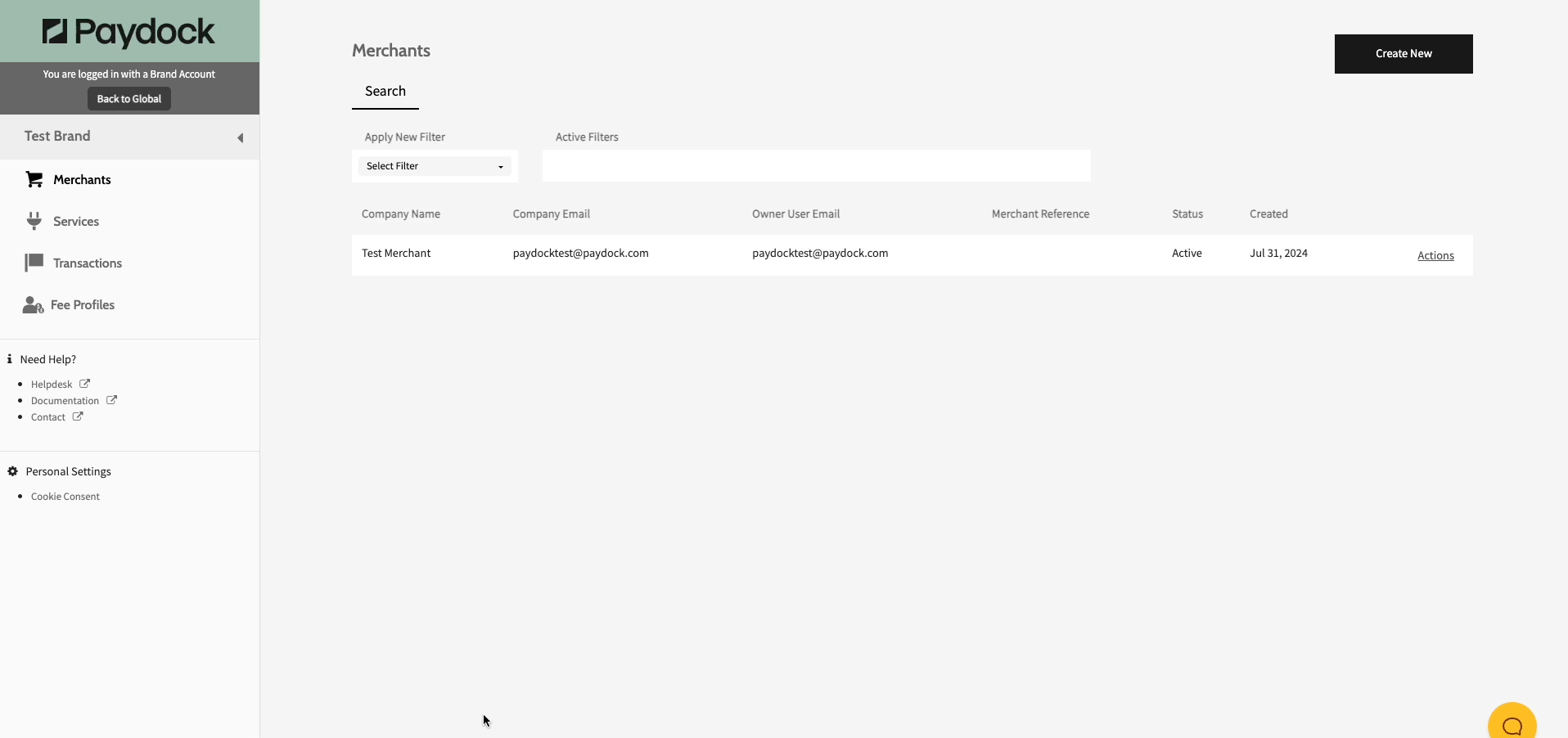
Task: Click the Jul 31, 2024 created date
Action: pos(1278,254)
